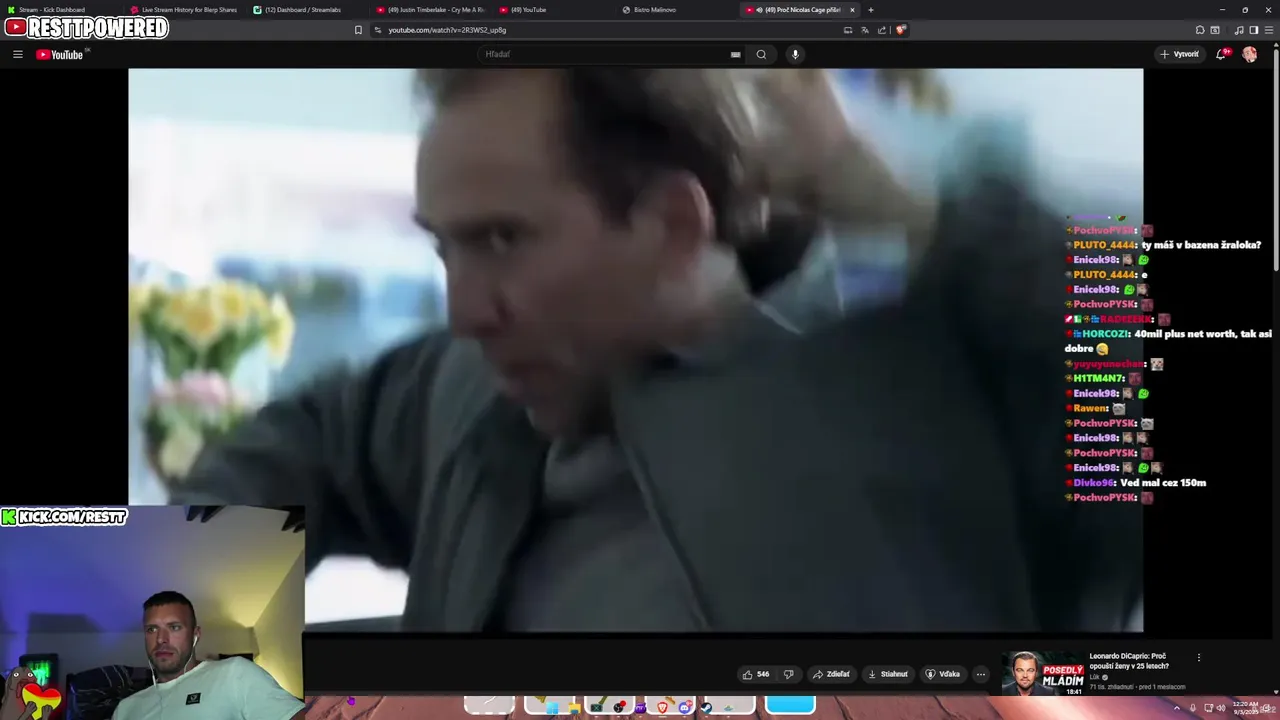This screenshot has width=1280, height=720.
Task: Click the Zdieľať share button
Action: [x=831, y=674]
